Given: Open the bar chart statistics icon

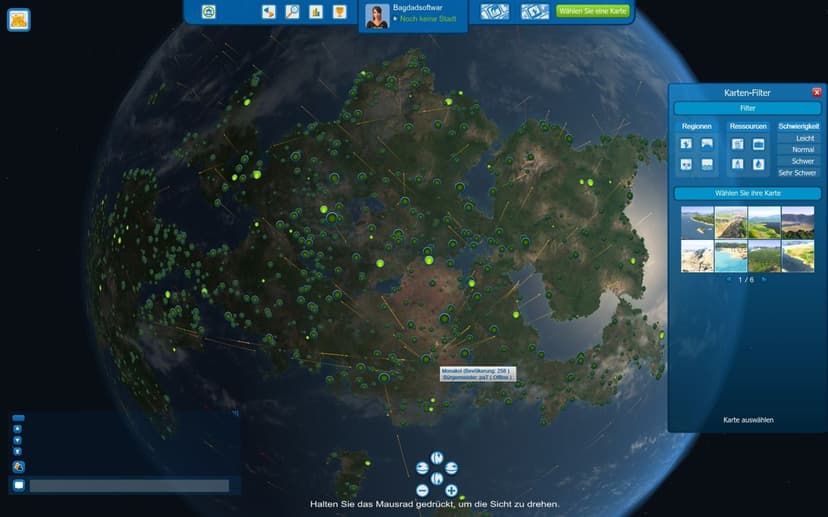Looking at the screenshot, I should pyautogui.click(x=316, y=12).
